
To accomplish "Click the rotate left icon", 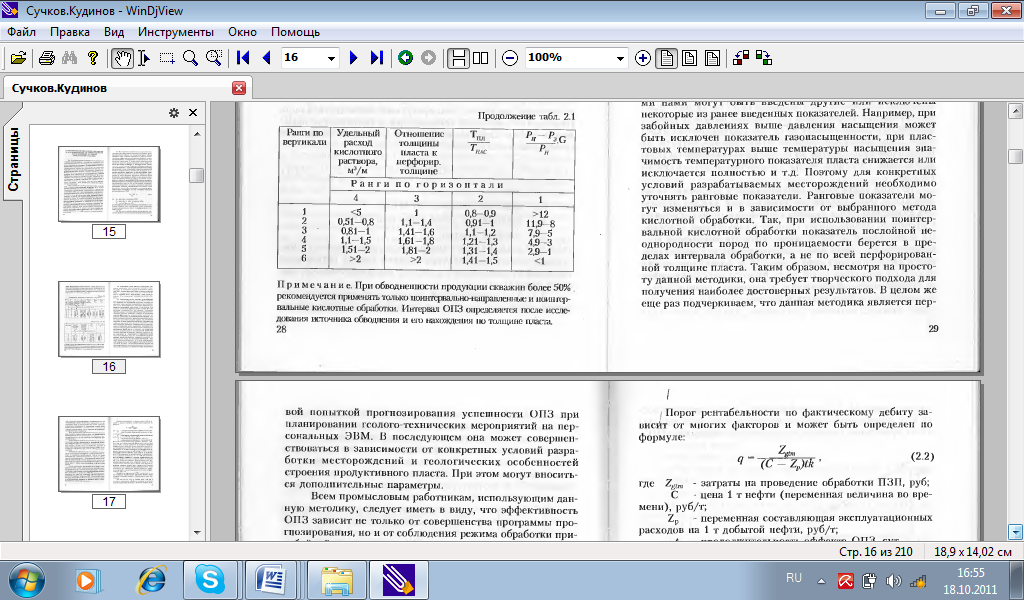I will [x=741, y=58].
